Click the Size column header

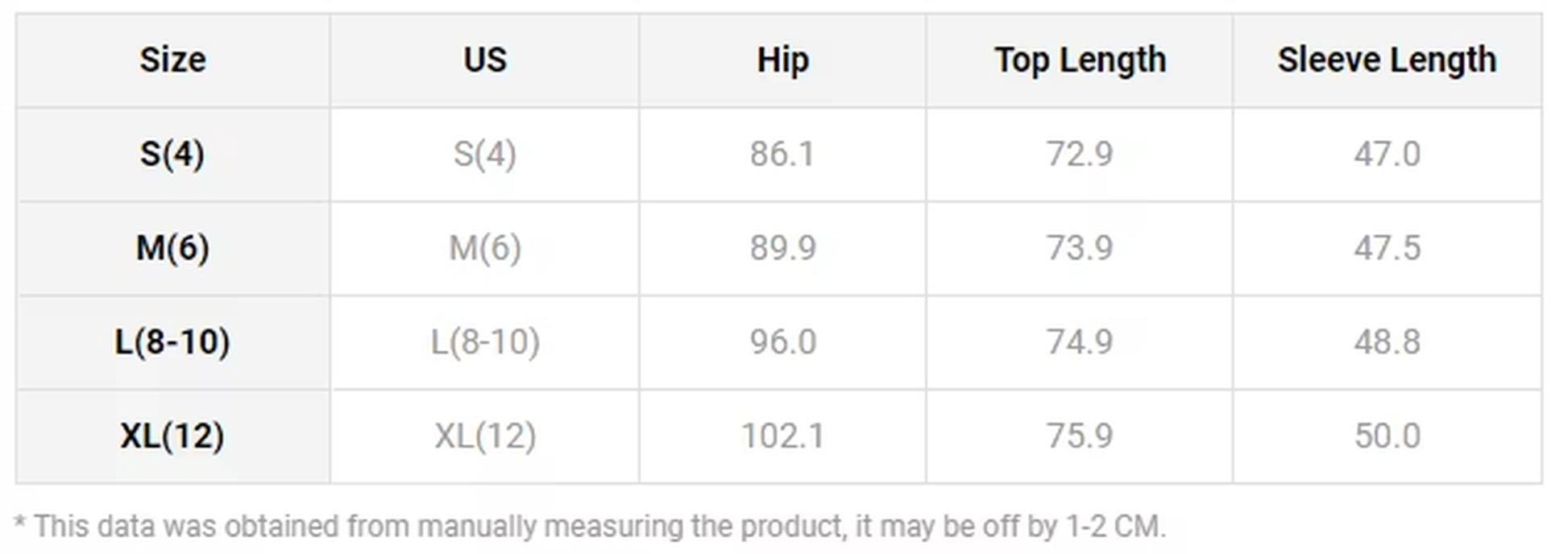[172, 60]
